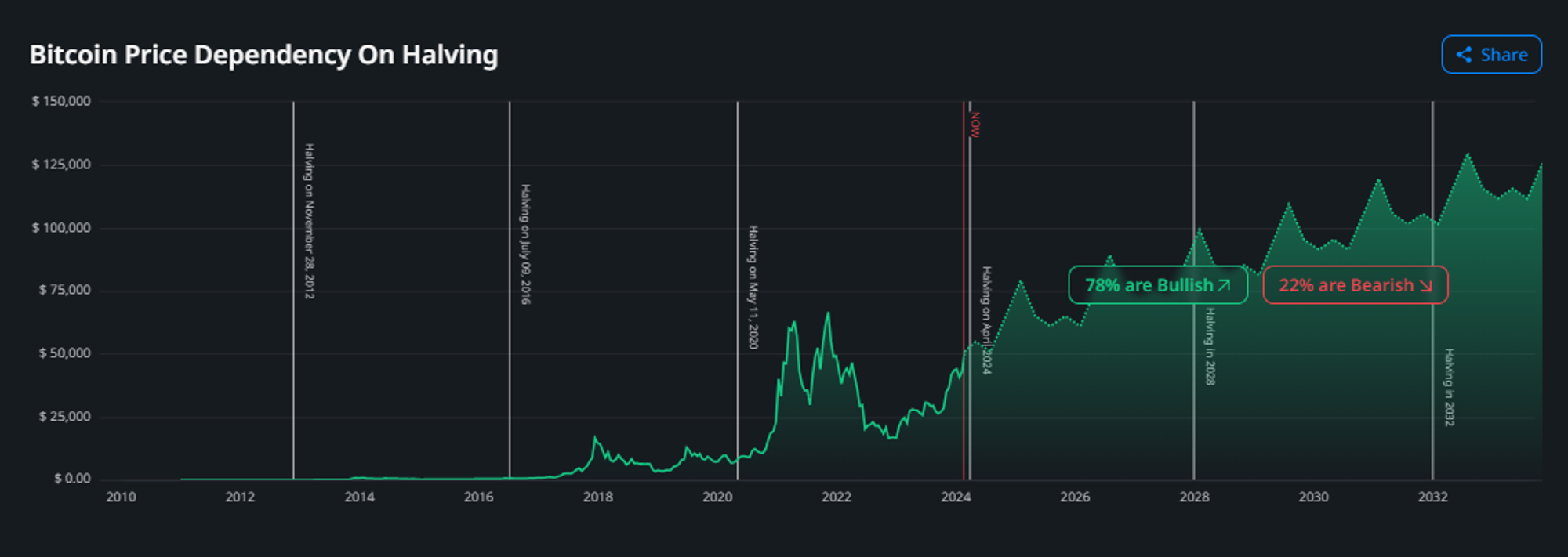Click the Halving on July 09, 2016 label

[x=525, y=244]
